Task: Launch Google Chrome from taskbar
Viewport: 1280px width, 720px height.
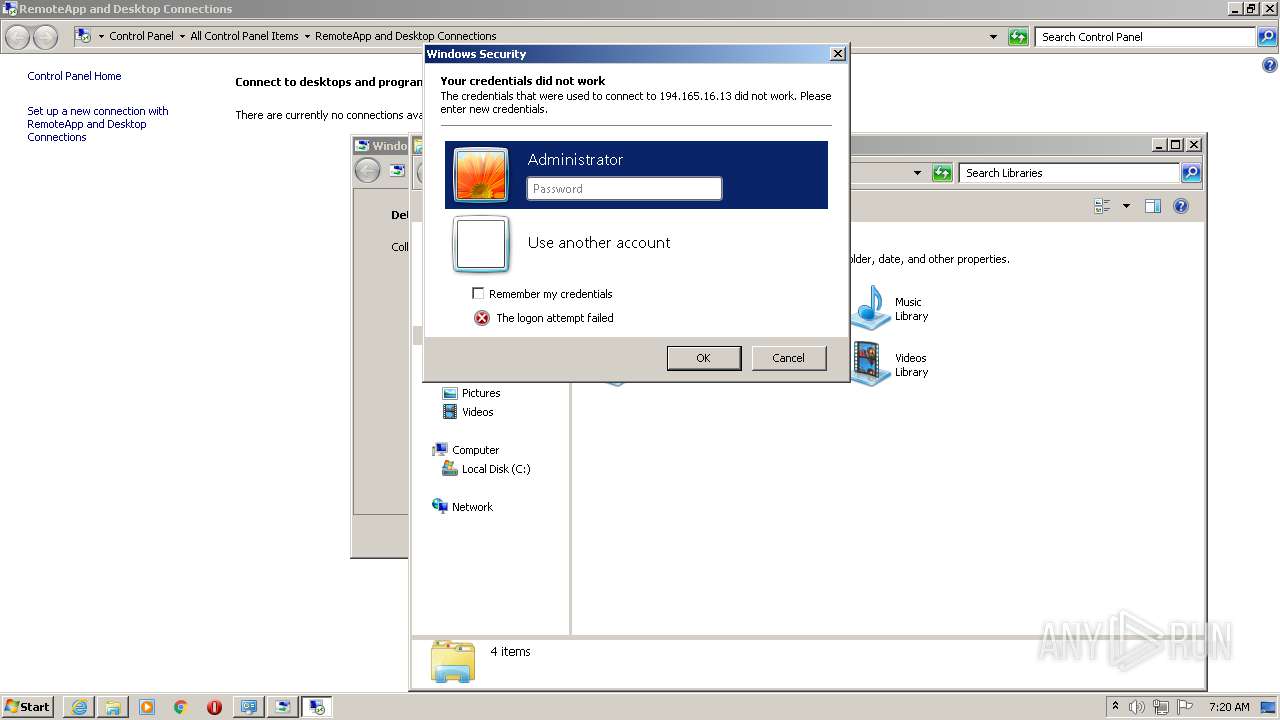Action: click(181, 707)
